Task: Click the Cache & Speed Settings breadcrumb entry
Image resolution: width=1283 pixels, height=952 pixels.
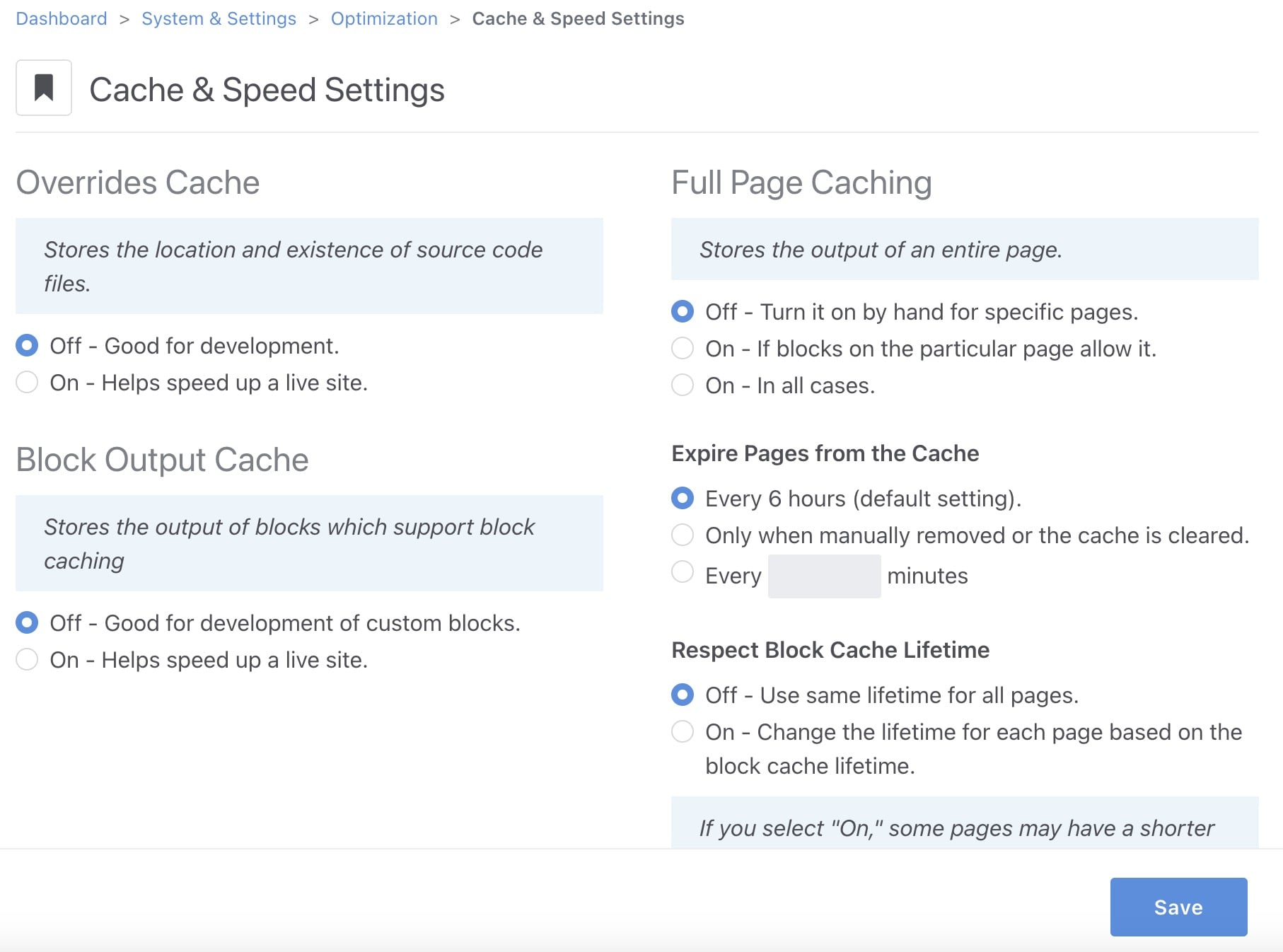Action: point(578,18)
